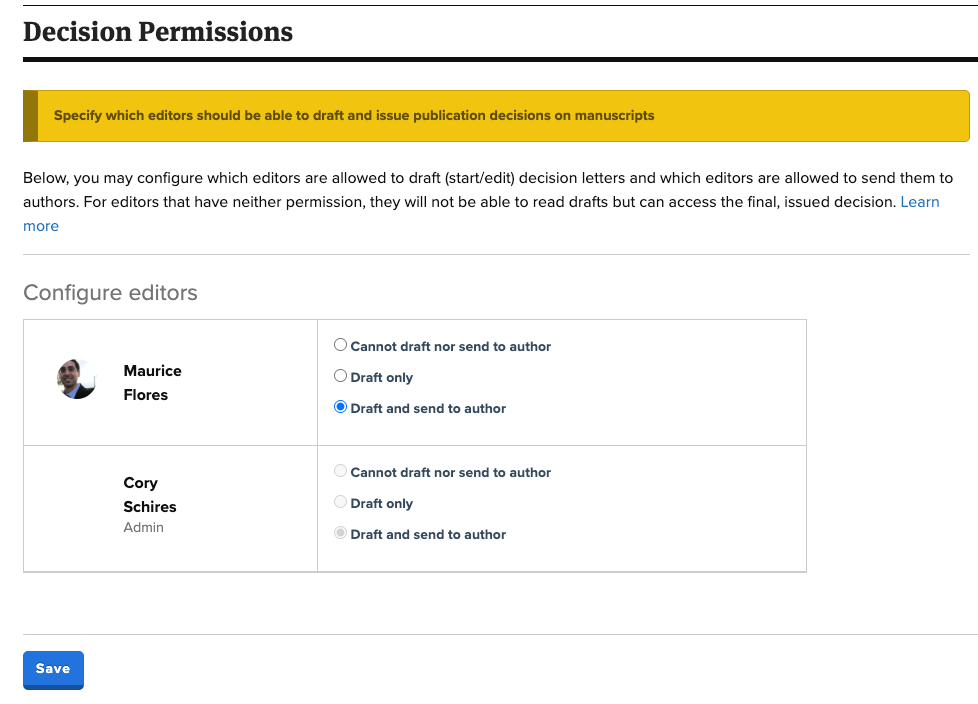Viewport: 978px width, 704px height.
Task: Select 'Draft only' for Cory Schires
Action: [x=340, y=501]
